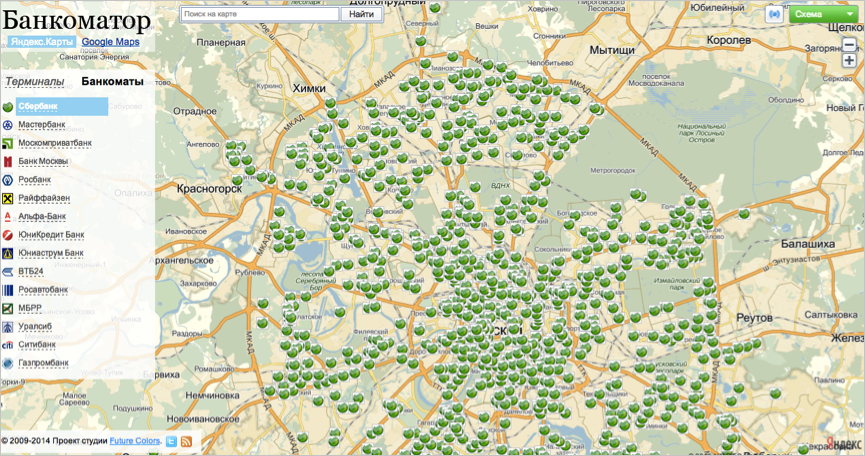Zoom in with the plus button
Viewport: 865px width, 456px height.
849,61
